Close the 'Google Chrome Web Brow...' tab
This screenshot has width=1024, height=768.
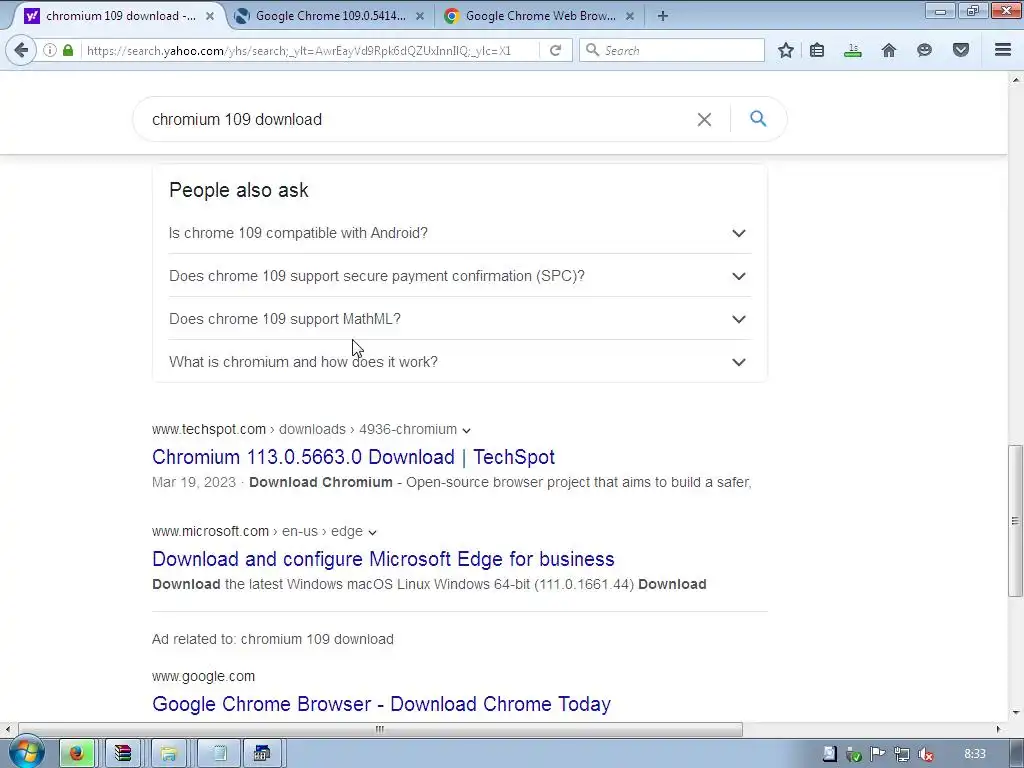point(630,16)
